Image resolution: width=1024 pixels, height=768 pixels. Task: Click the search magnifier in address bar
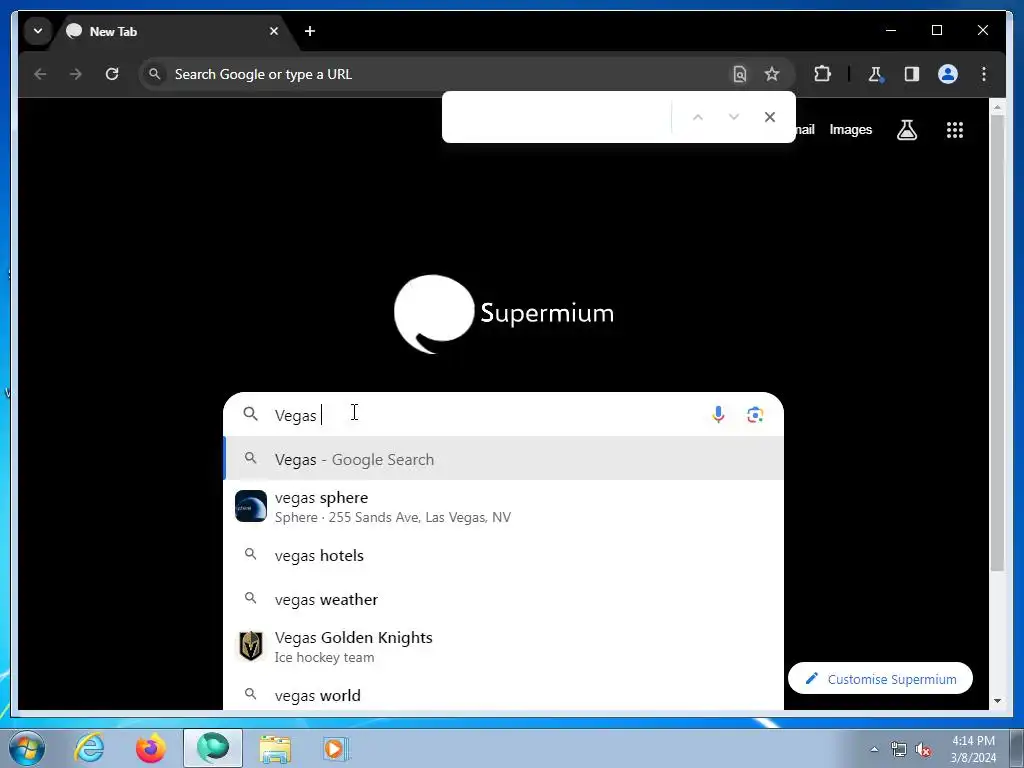click(154, 74)
